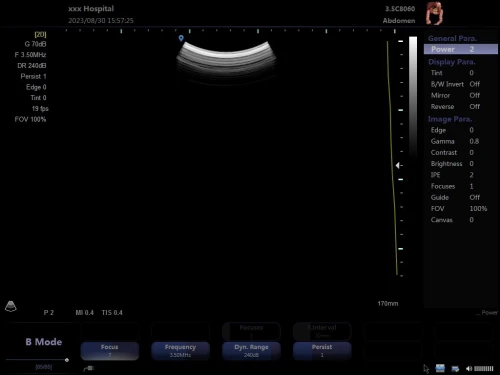Select the Contrast parameter row
500x375 pixels.
pyautogui.click(x=461, y=152)
